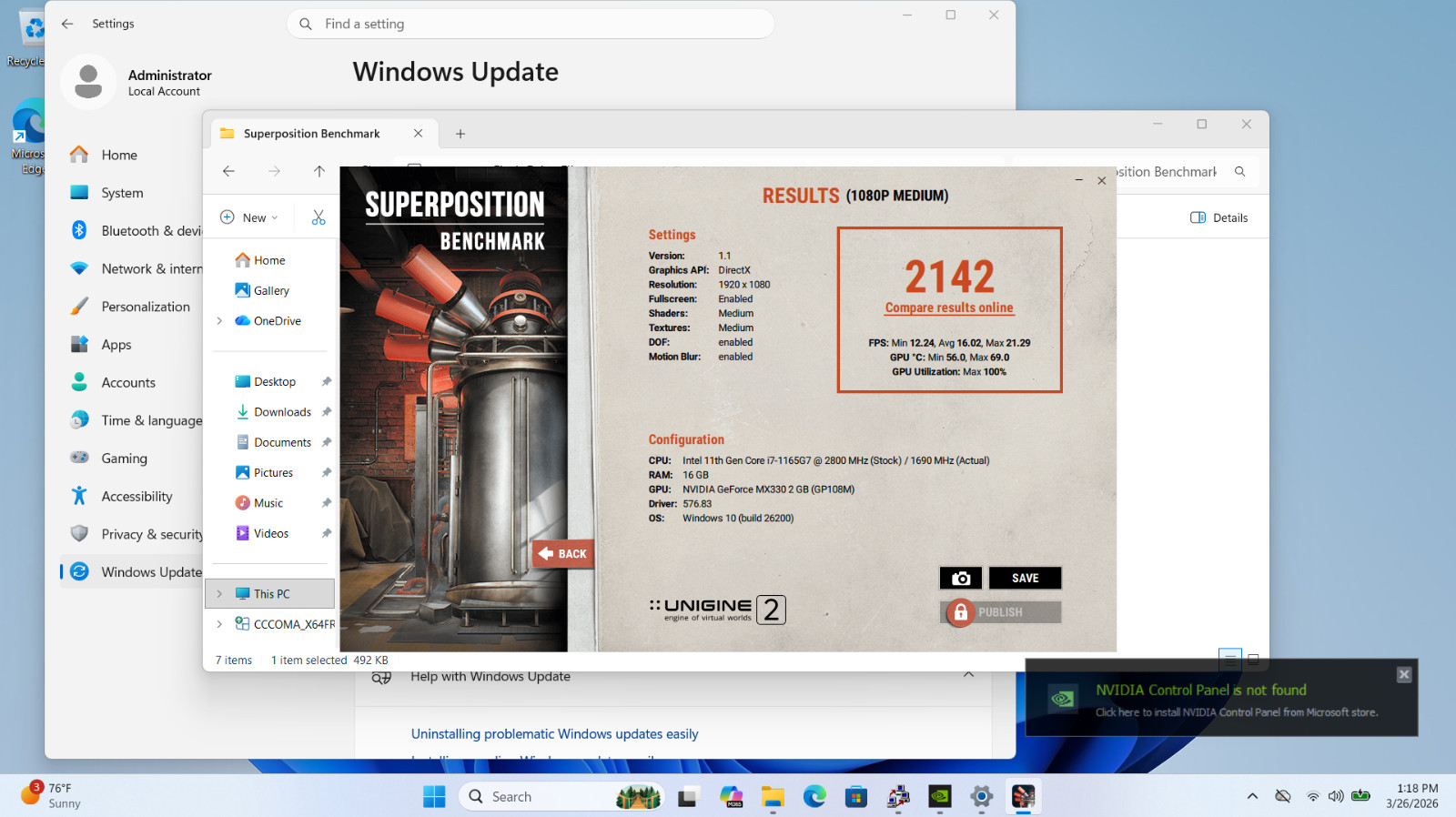This screenshot has height=817, width=1456.
Task: Open Compare results online link
Action: coord(949,308)
